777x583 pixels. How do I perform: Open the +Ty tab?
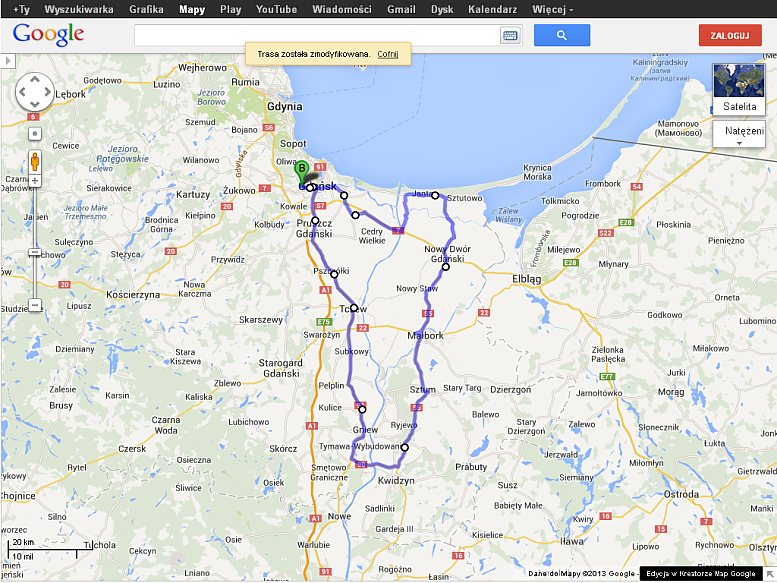coord(21,9)
